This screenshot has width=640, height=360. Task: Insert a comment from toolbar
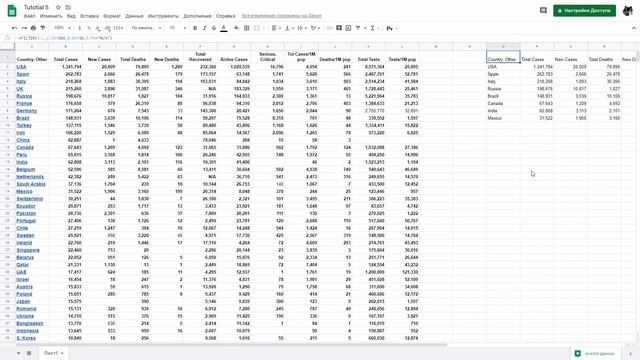[x=339, y=28]
